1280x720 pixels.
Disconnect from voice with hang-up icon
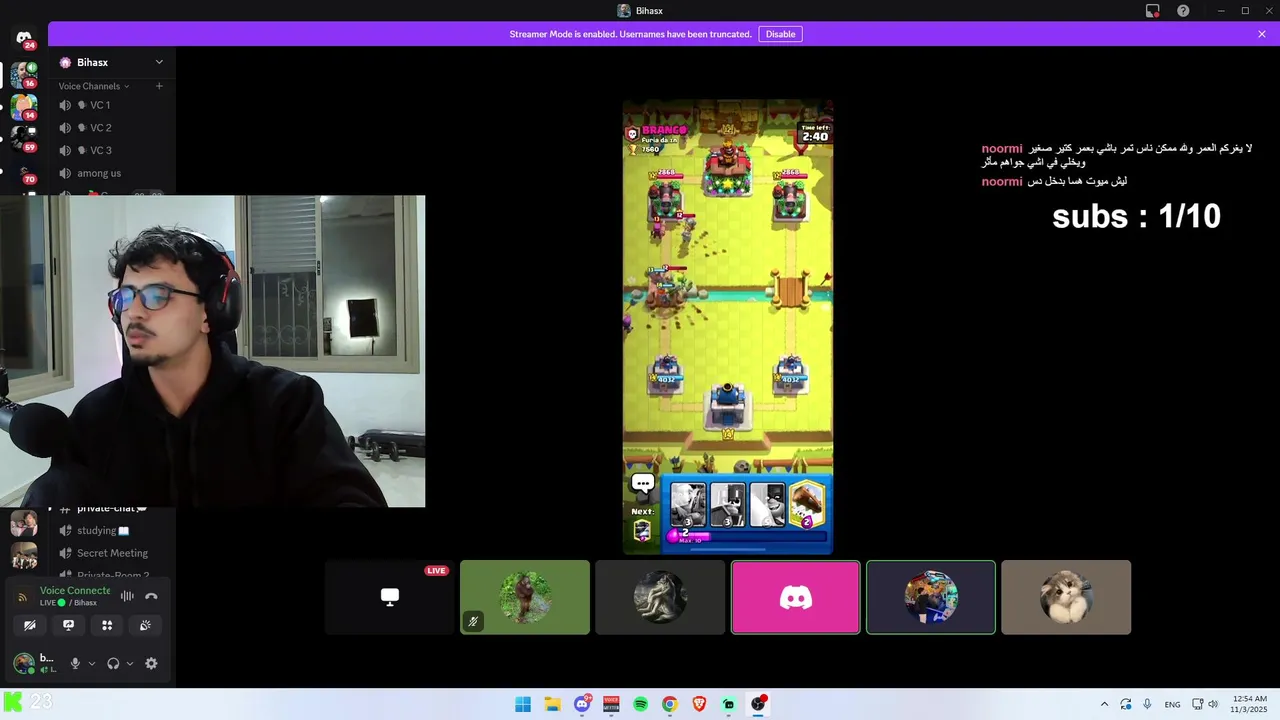pos(151,596)
